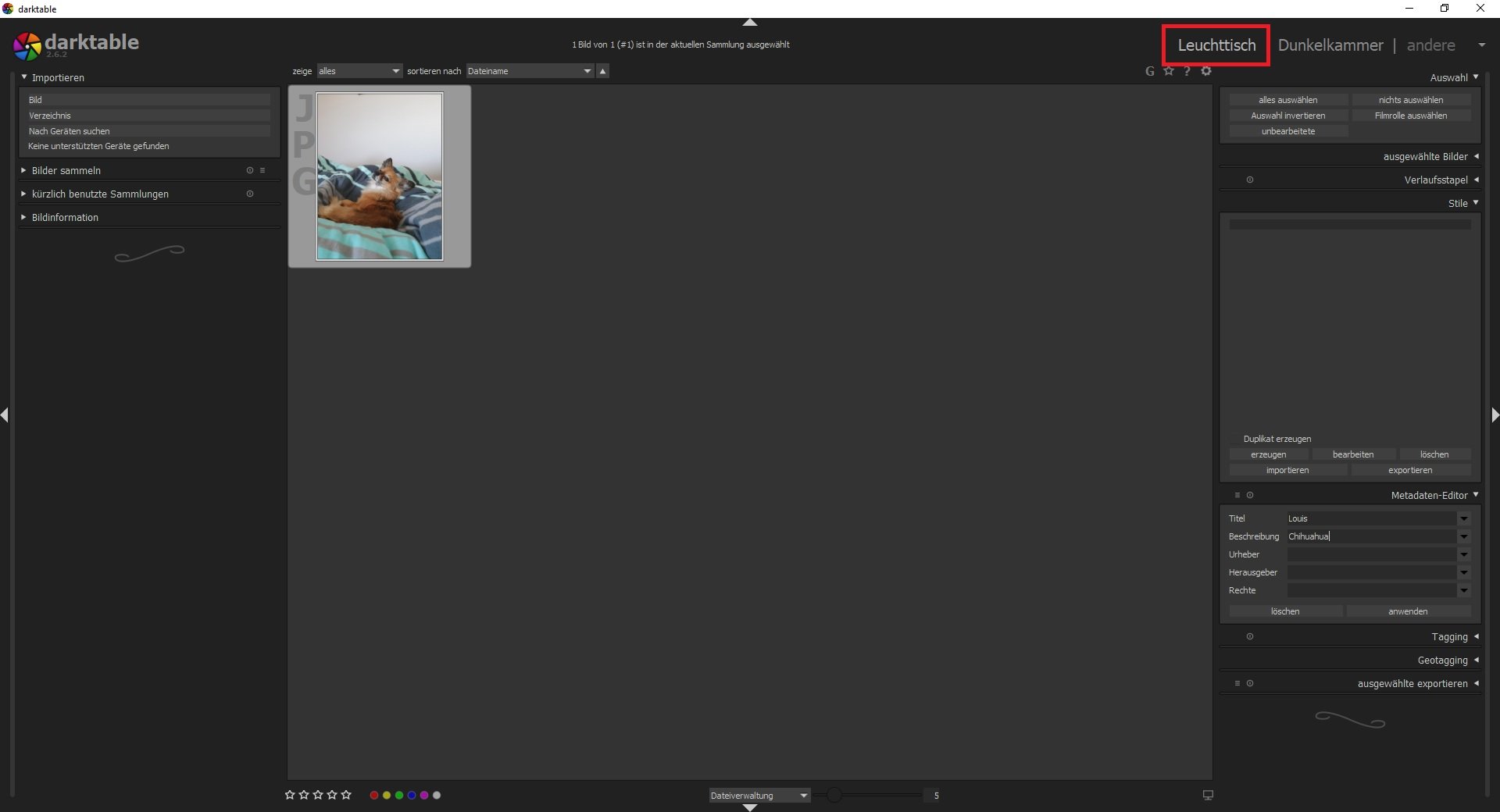This screenshot has height=812, width=1500.
Task: Collapse the left side panel arrow
Action: [5, 415]
